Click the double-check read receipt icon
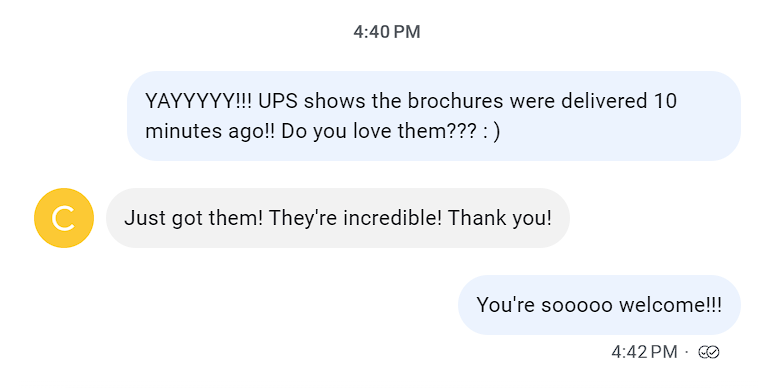The image size is (772, 388). (x=709, y=352)
